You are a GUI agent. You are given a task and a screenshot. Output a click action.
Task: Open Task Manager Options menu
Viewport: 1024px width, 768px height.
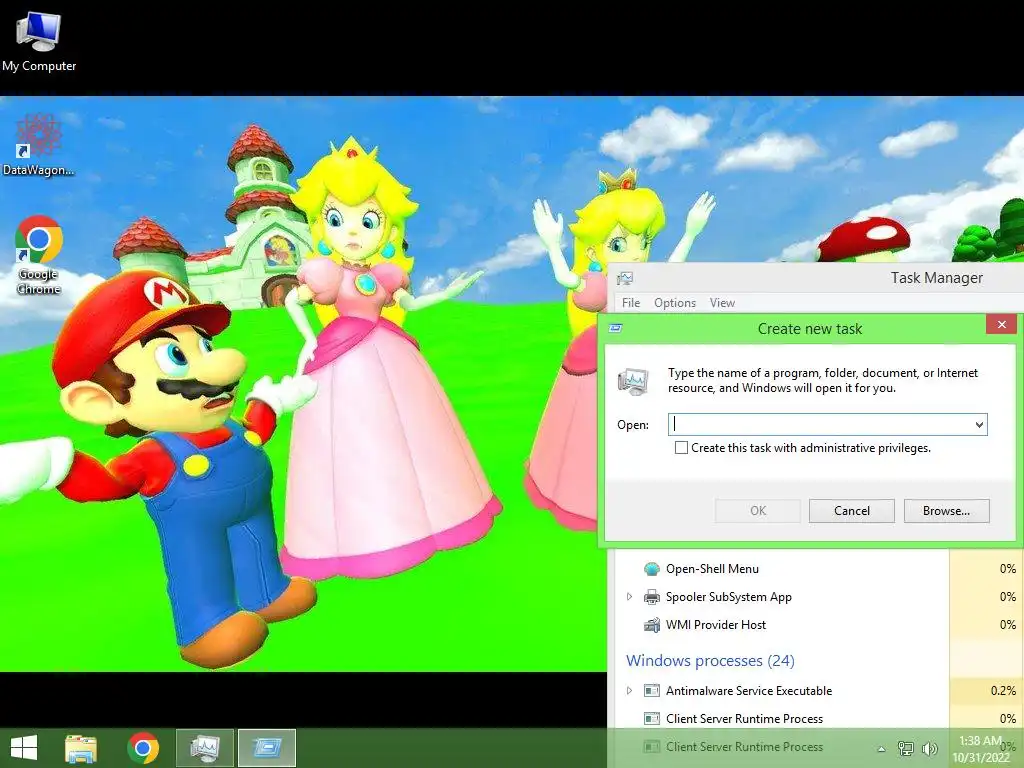675,303
